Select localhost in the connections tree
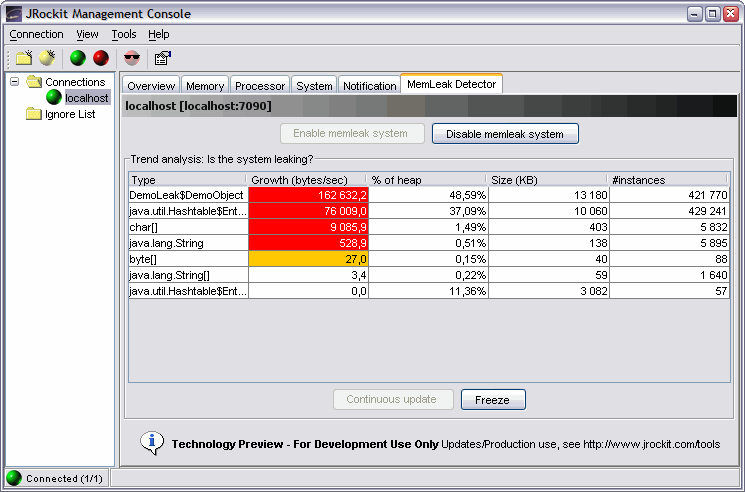The height and width of the screenshot is (492, 745). (87, 98)
